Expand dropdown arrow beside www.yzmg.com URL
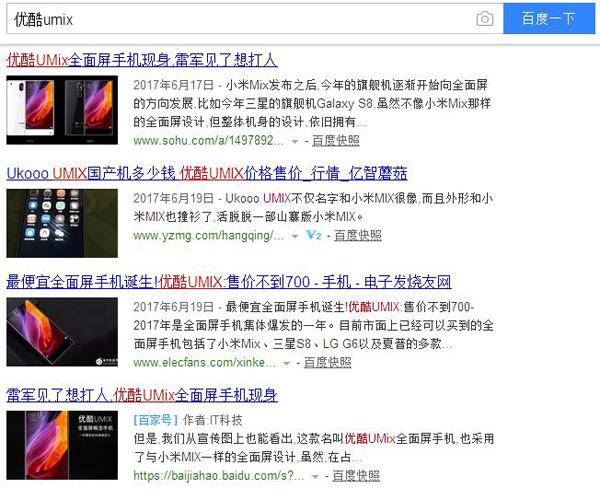The width and height of the screenshot is (600, 500). click(x=295, y=236)
